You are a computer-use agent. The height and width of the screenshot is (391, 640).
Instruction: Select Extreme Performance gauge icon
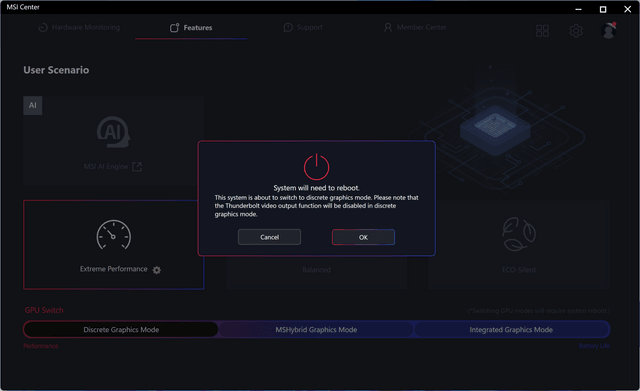click(113, 235)
